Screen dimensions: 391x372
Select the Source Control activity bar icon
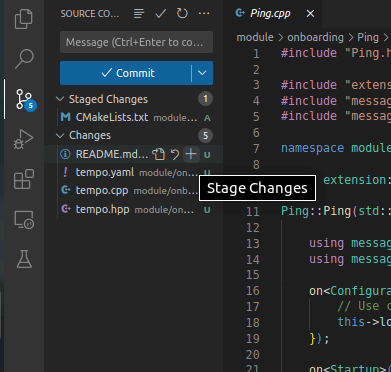click(25, 99)
